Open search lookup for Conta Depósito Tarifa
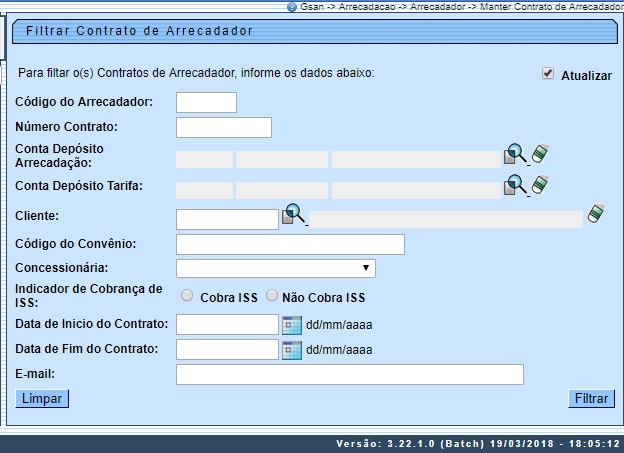The height and width of the screenshot is (453, 624). coord(514,185)
